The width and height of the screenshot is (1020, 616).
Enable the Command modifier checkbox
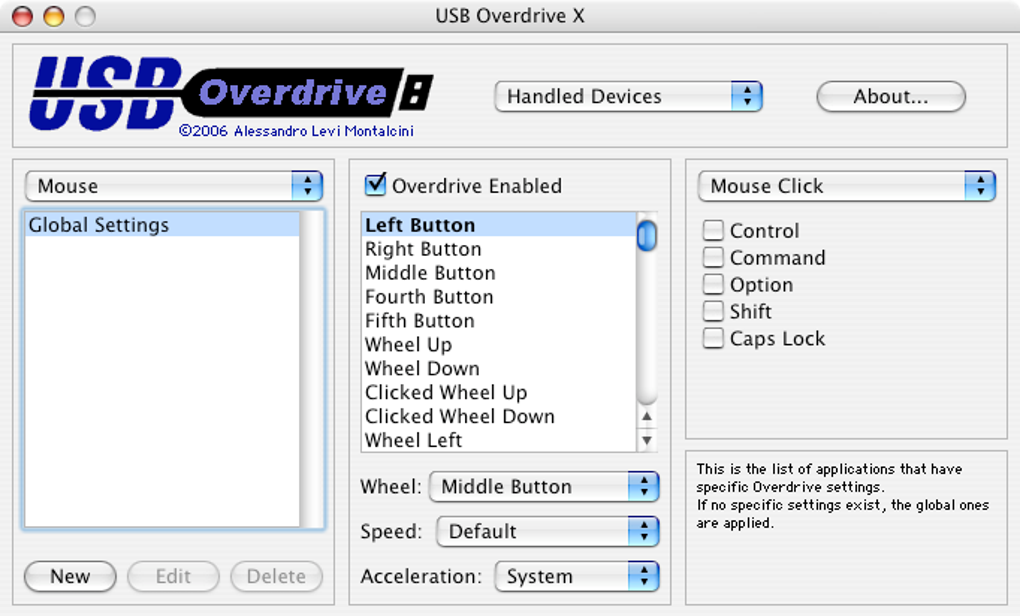tap(713, 257)
